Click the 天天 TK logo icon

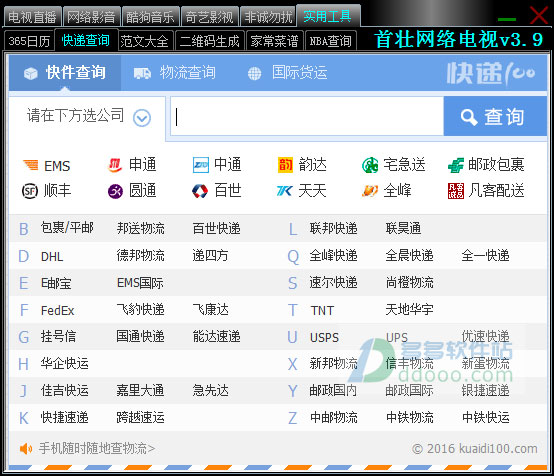[285, 191]
